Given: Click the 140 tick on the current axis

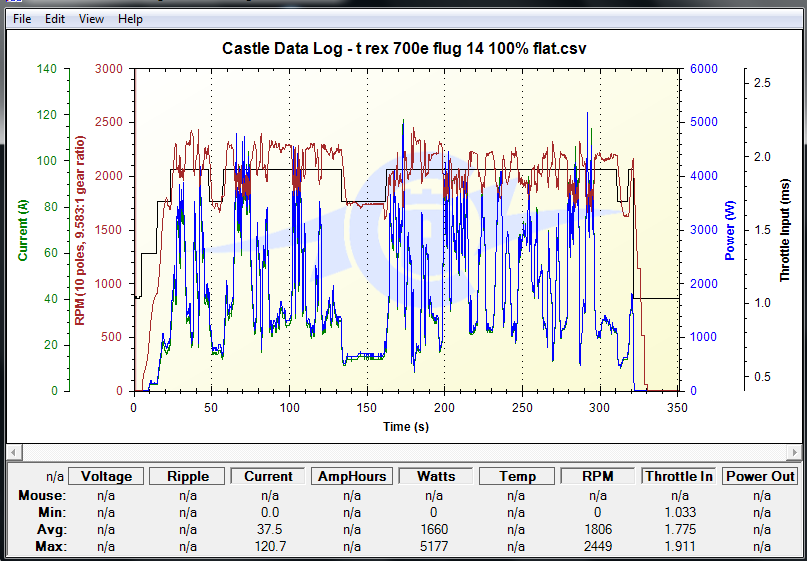Looking at the screenshot, I should click(x=46, y=69).
